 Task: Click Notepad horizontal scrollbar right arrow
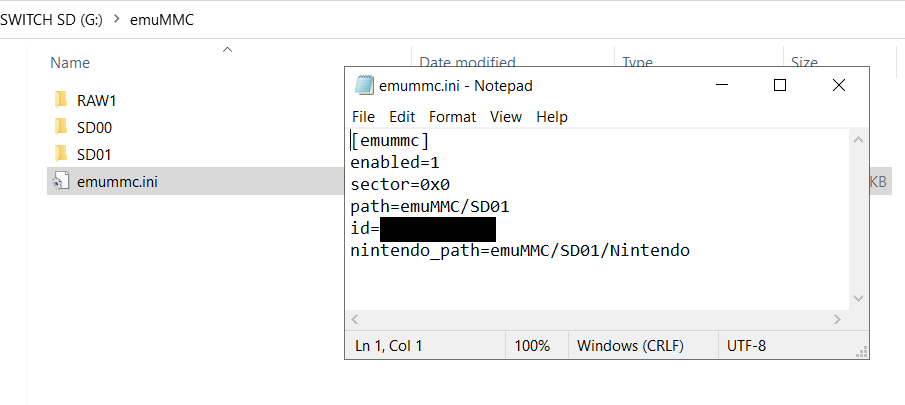tap(837, 319)
